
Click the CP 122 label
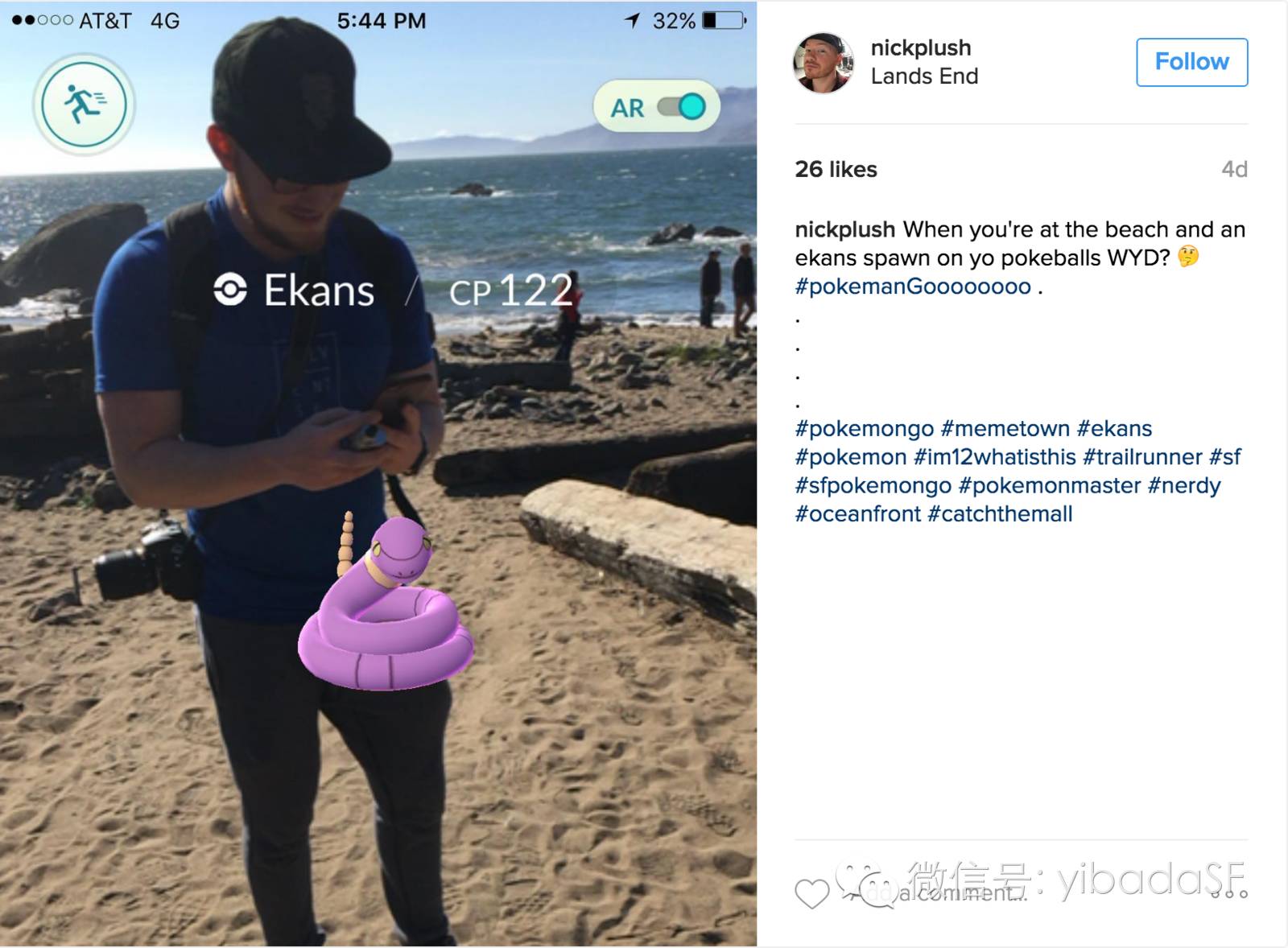tap(511, 291)
